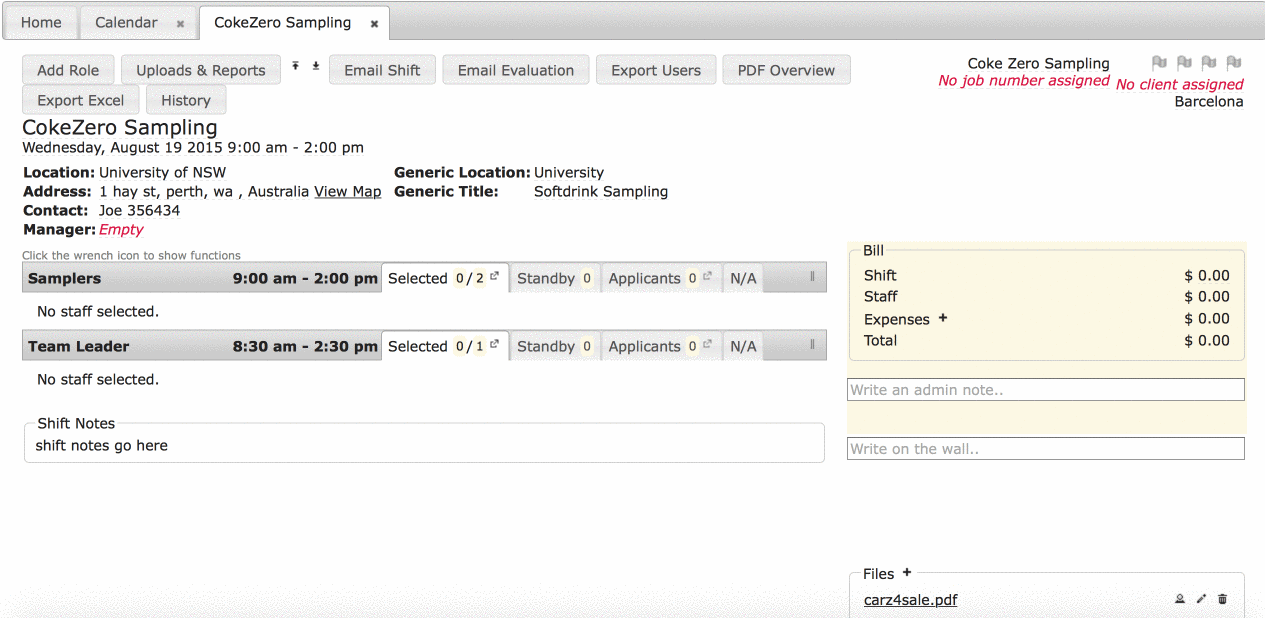Open Uploads & Reports

[x=201, y=70]
